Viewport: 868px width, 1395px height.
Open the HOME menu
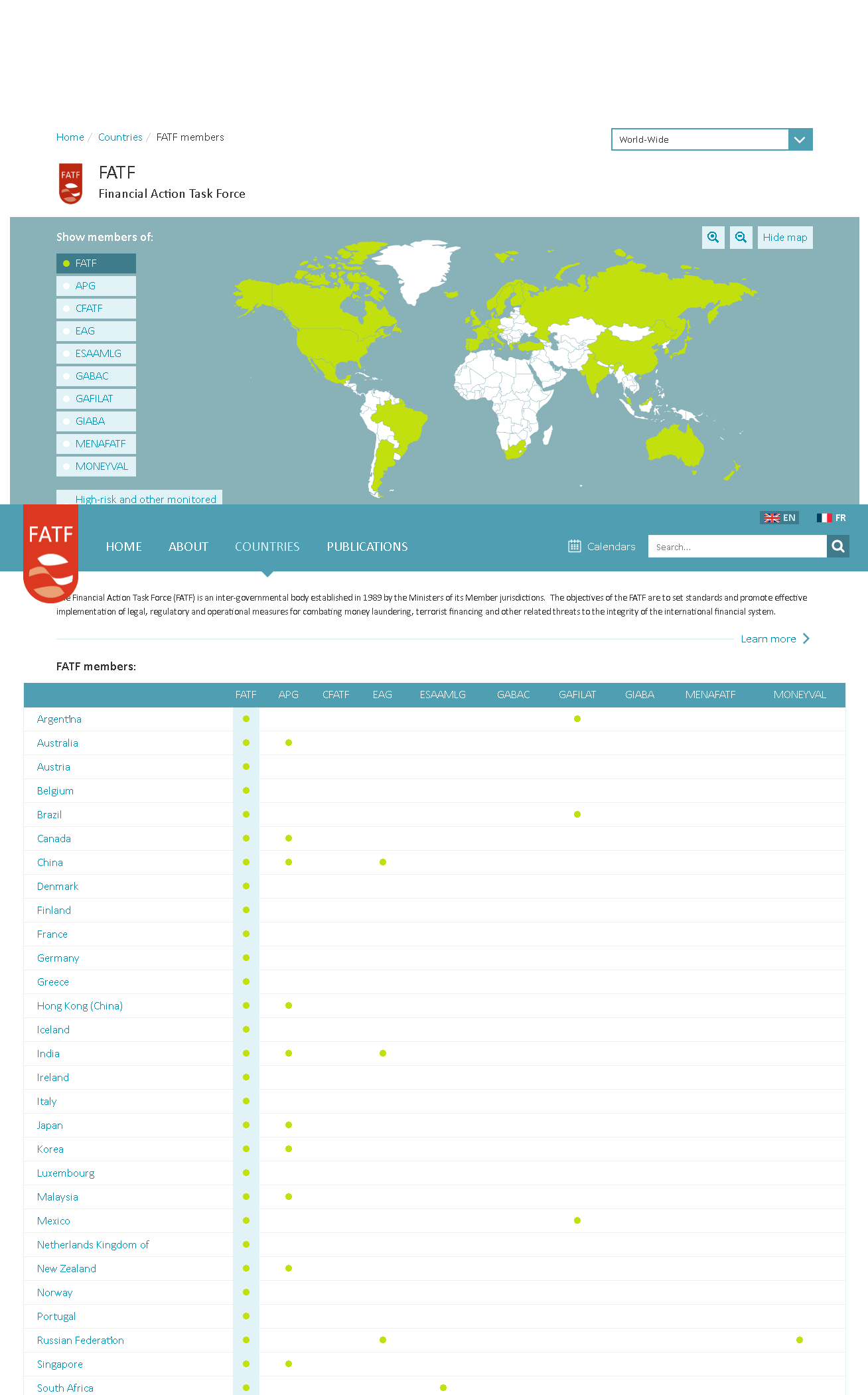pos(124,547)
